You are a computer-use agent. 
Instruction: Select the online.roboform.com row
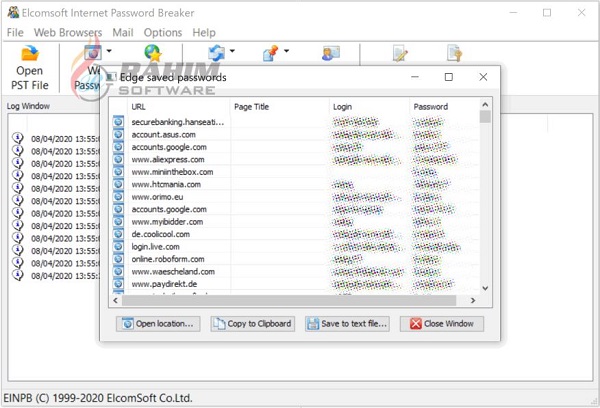tap(295, 259)
